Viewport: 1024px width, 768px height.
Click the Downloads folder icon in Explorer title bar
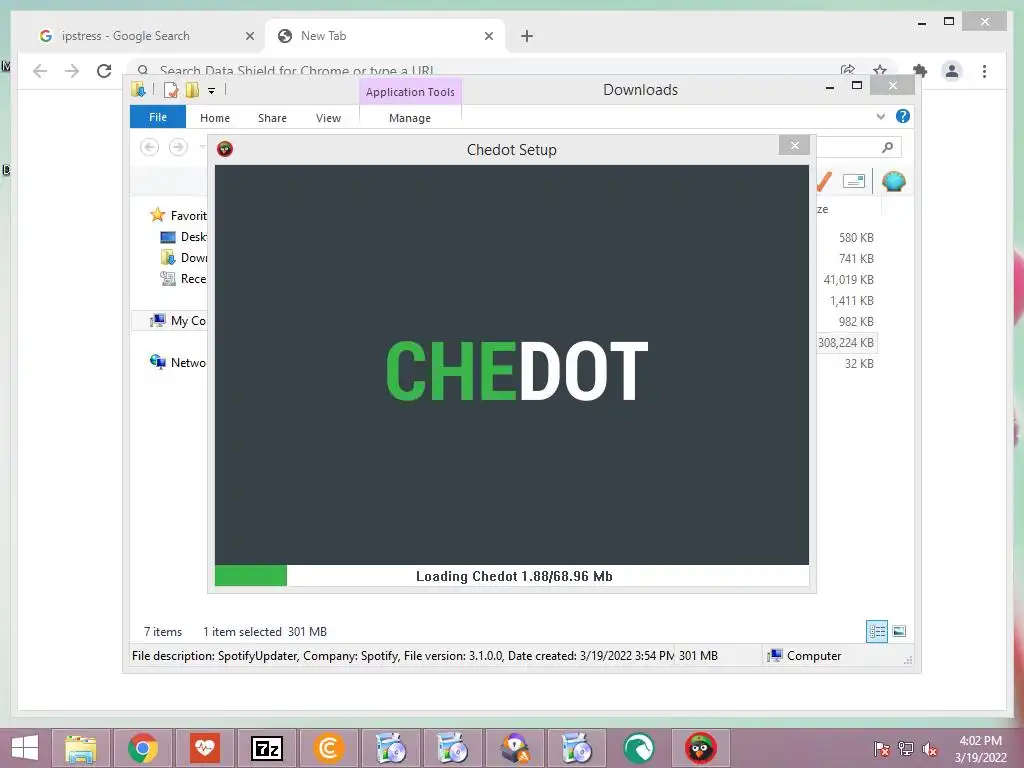[138, 89]
